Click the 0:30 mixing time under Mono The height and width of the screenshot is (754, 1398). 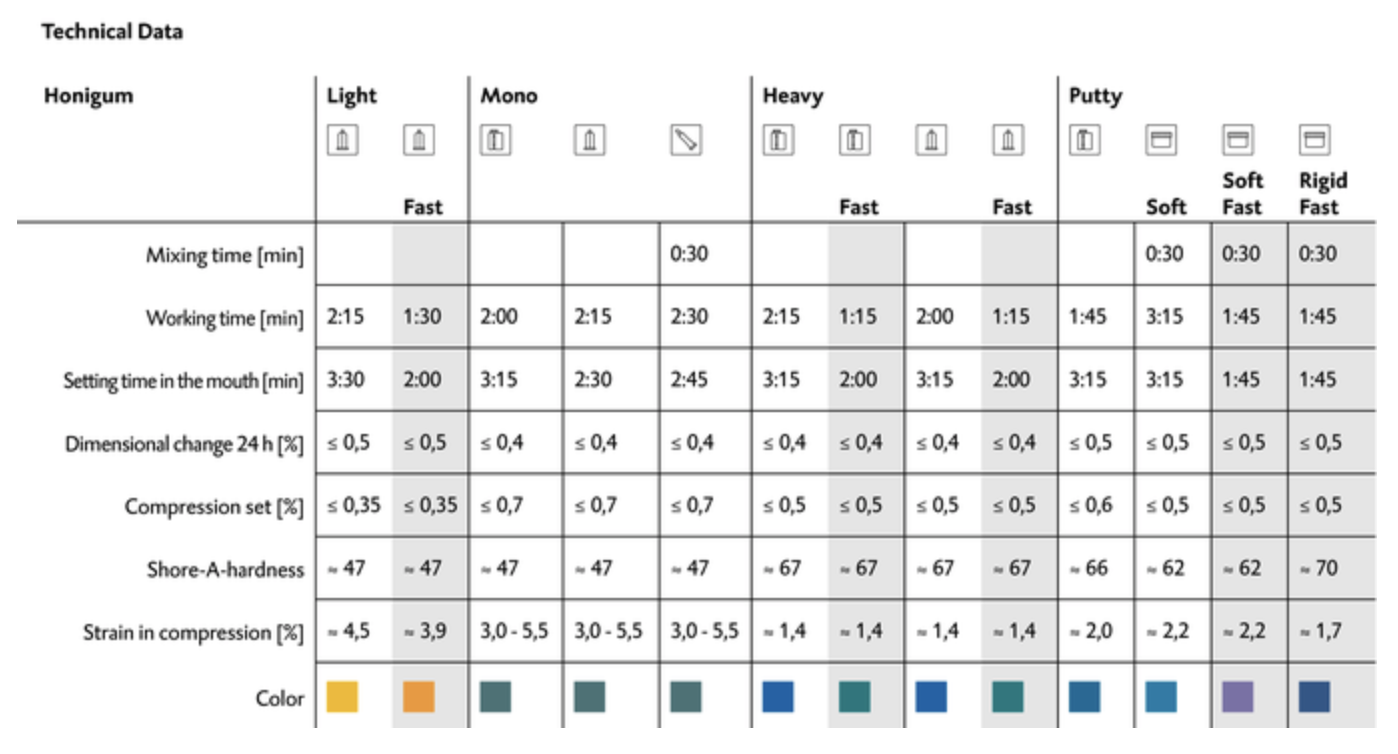(688, 254)
